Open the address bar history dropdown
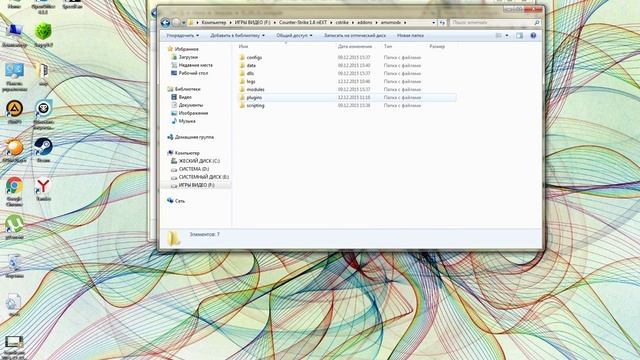Screen dimensions: 640x360 [x=433, y=23]
